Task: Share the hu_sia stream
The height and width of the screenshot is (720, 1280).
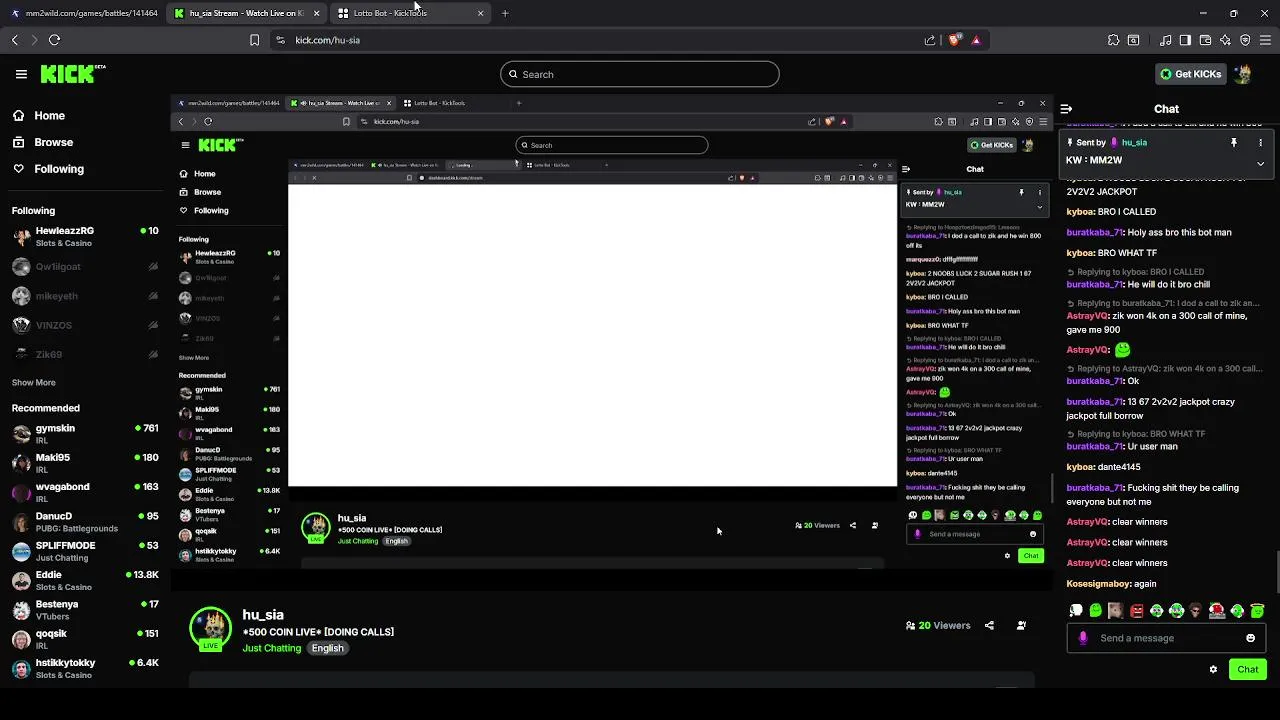Action: pos(989,625)
